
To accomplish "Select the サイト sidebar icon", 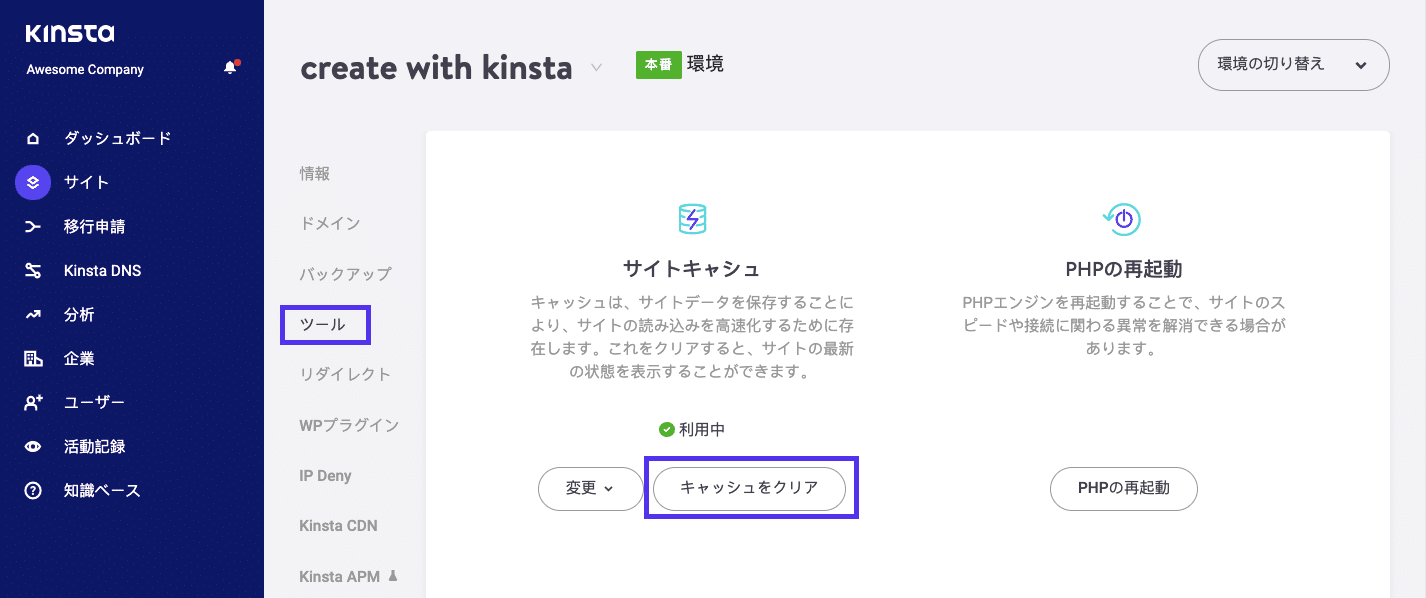I will click(33, 182).
